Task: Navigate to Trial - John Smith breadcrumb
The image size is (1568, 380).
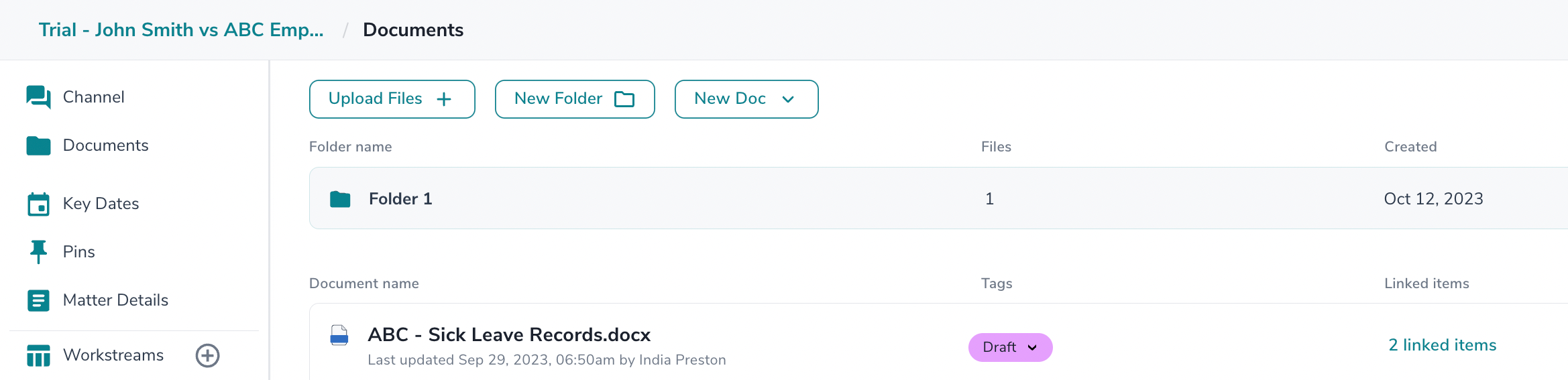Action: pos(181,30)
